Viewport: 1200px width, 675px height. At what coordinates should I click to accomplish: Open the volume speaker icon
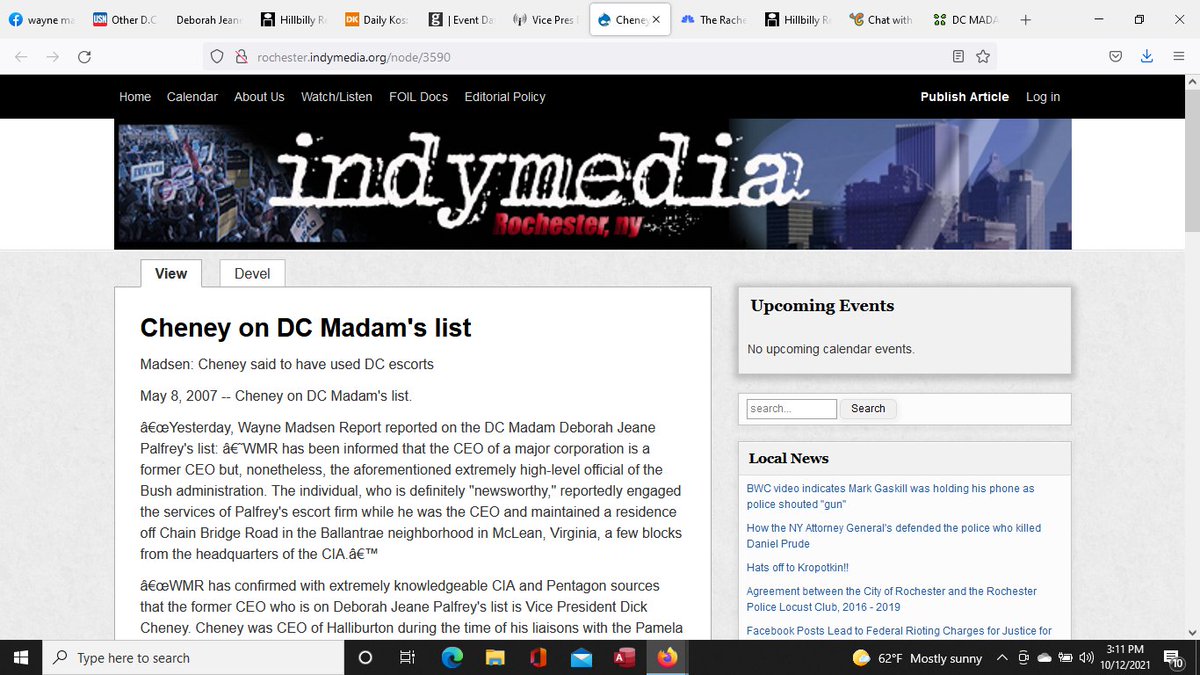[x=1087, y=658]
